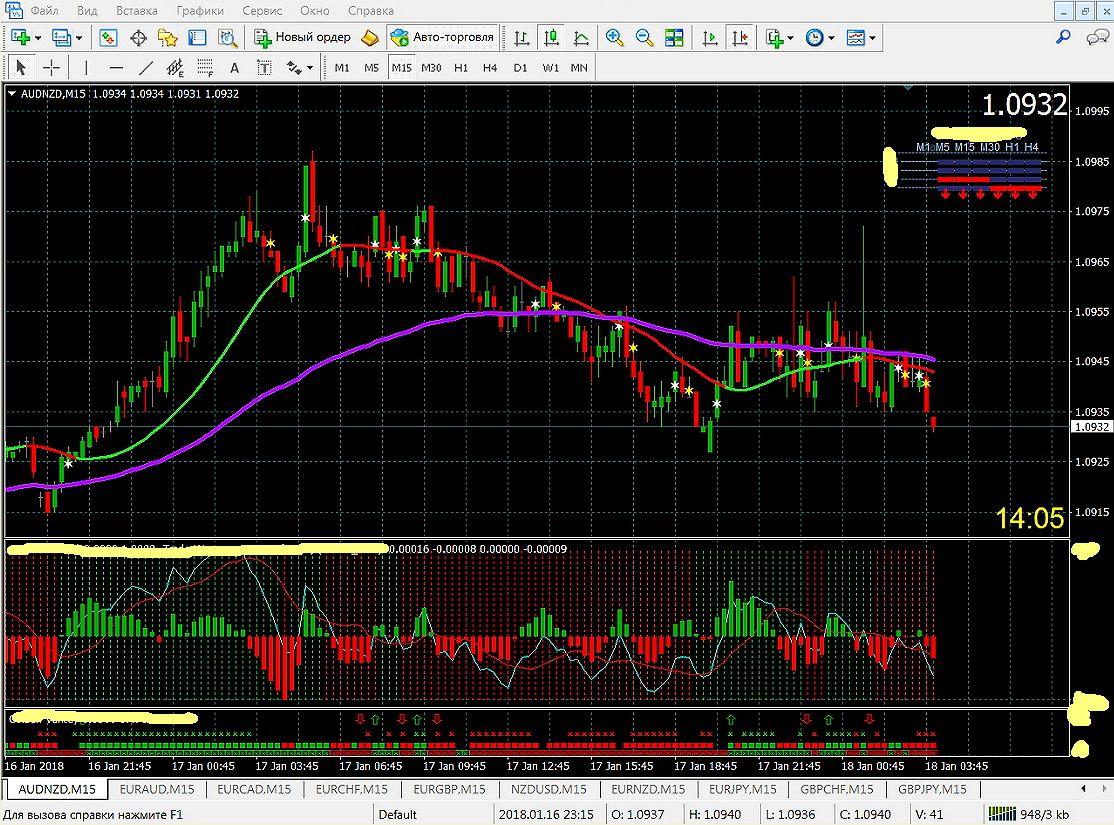Zoom in on the chart
Image resolution: width=1114 pixels, height=825 pixels.
click(x=615, y=38)
